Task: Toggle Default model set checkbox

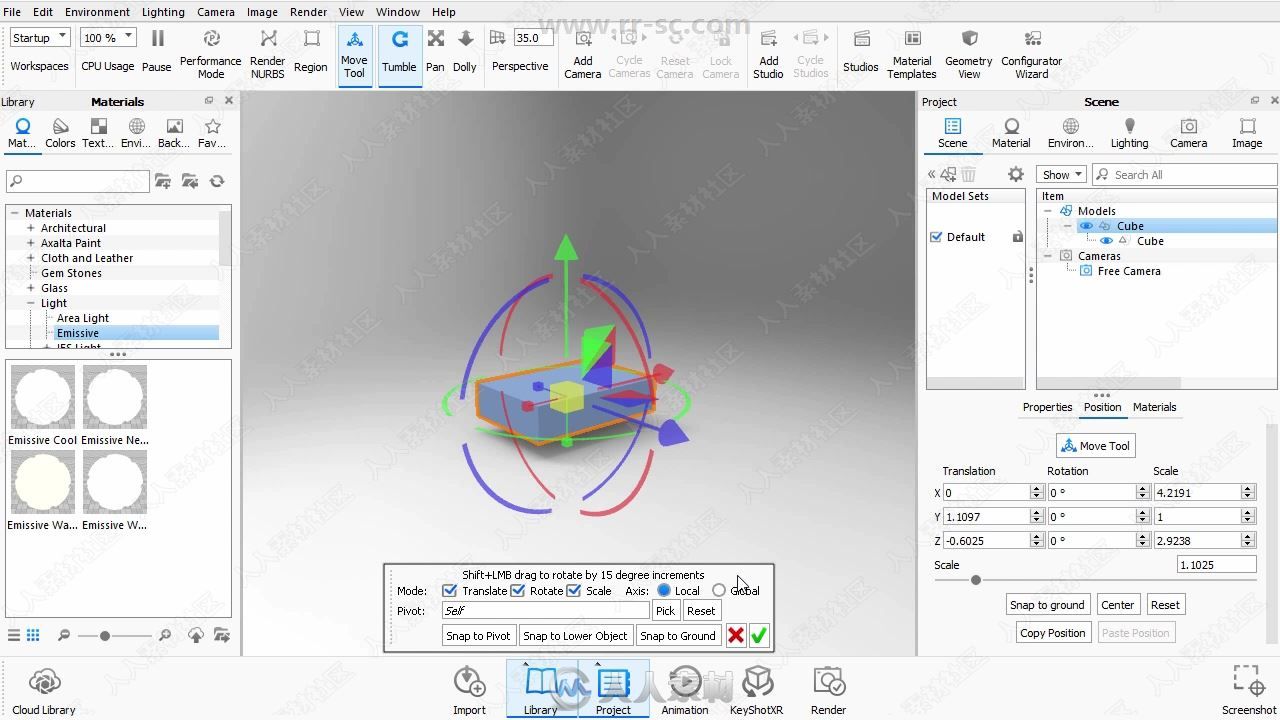Action: [x=937, y=237]
